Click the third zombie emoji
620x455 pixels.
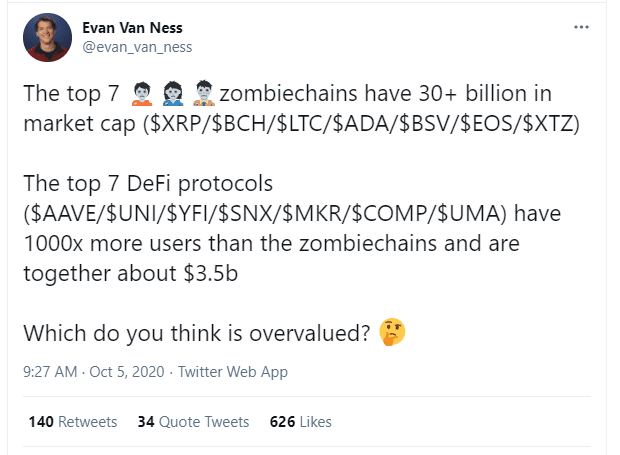pos(204,94)
